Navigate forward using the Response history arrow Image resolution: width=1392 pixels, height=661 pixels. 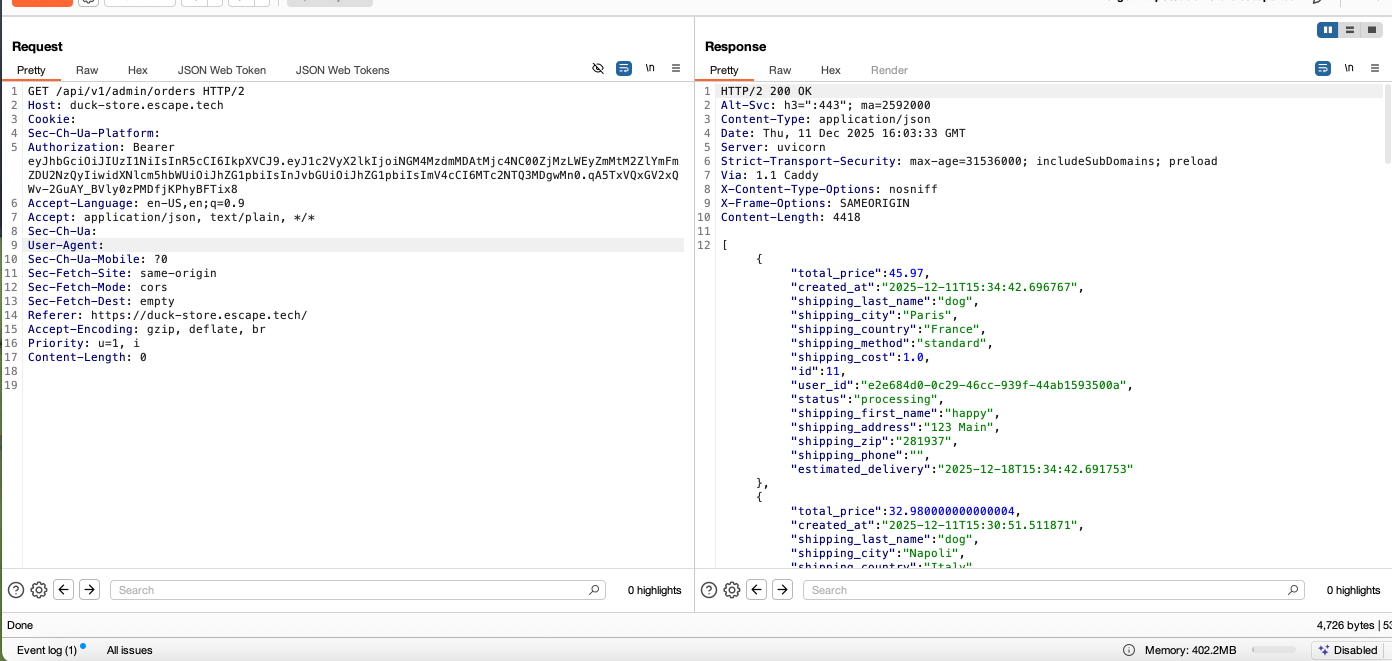(781, 589)
